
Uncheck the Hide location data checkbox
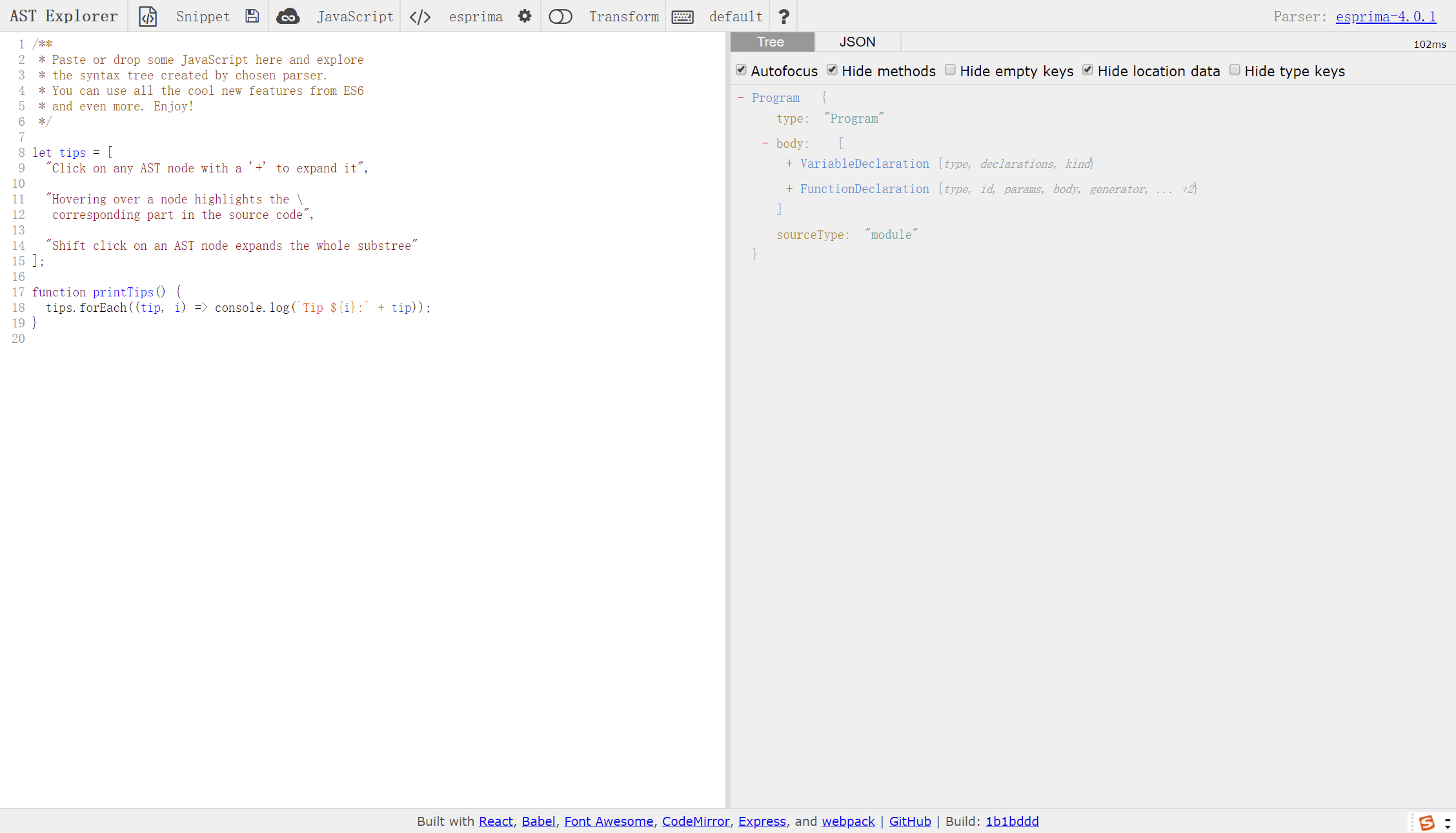click(1087, 70)
